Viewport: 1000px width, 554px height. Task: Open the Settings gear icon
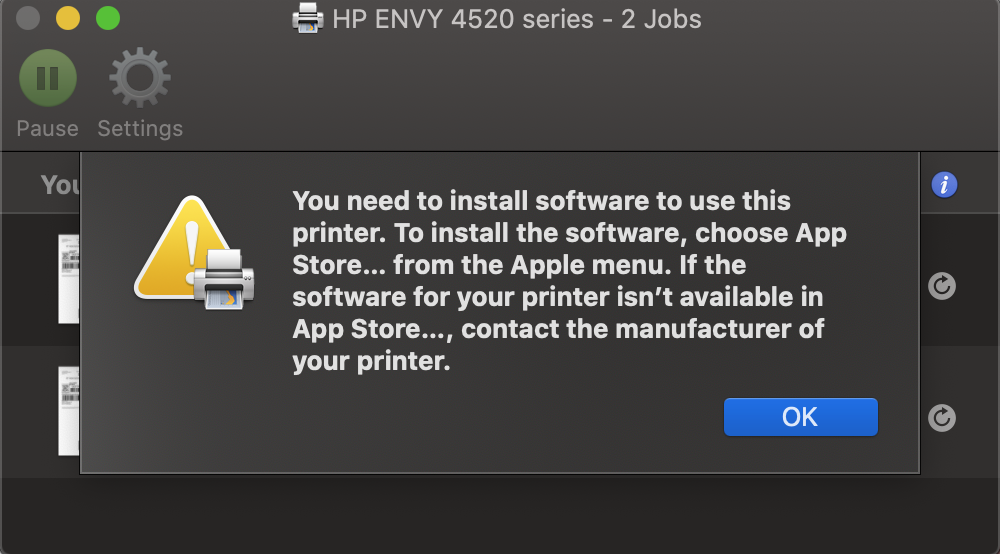pyautogui.click(x=140, y=78)
